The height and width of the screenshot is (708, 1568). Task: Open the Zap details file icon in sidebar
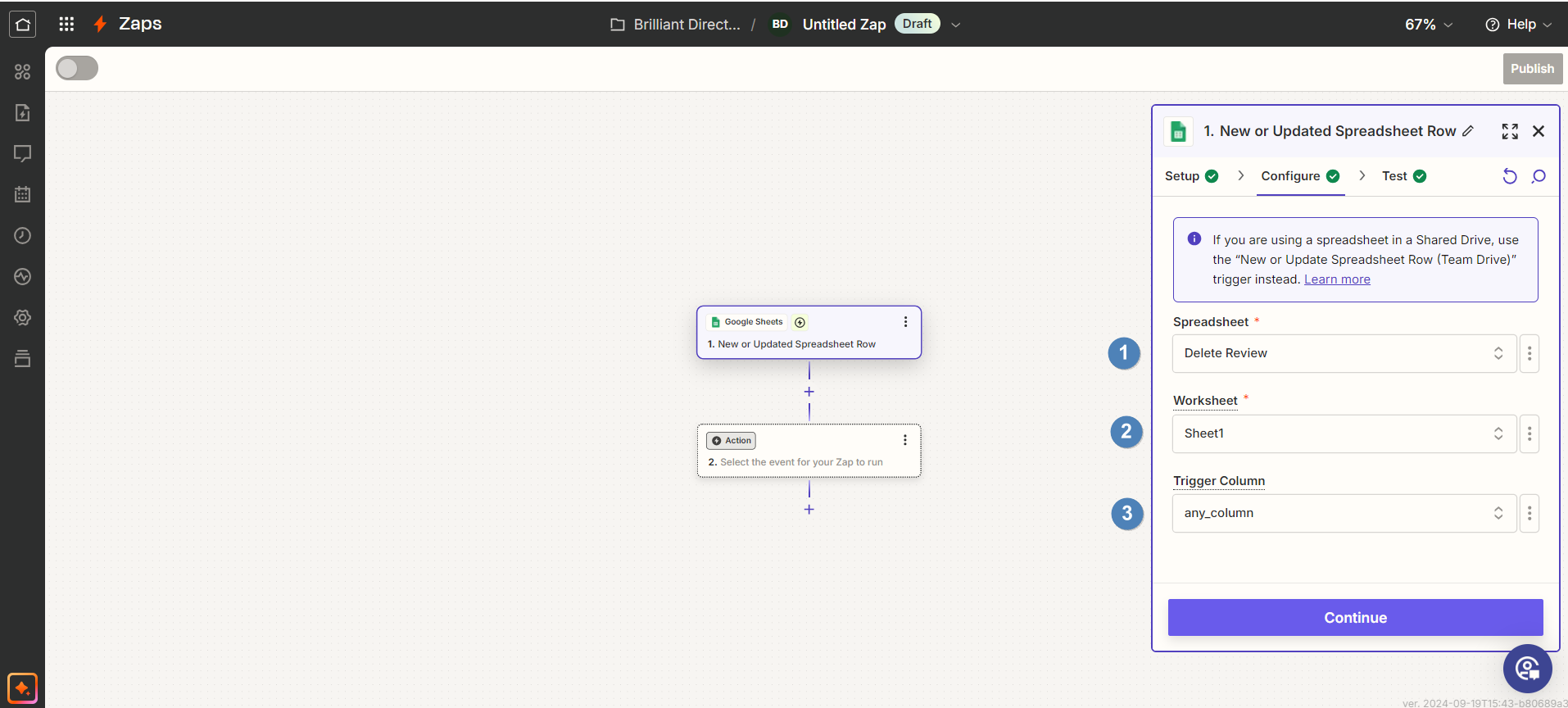[23, 113]
